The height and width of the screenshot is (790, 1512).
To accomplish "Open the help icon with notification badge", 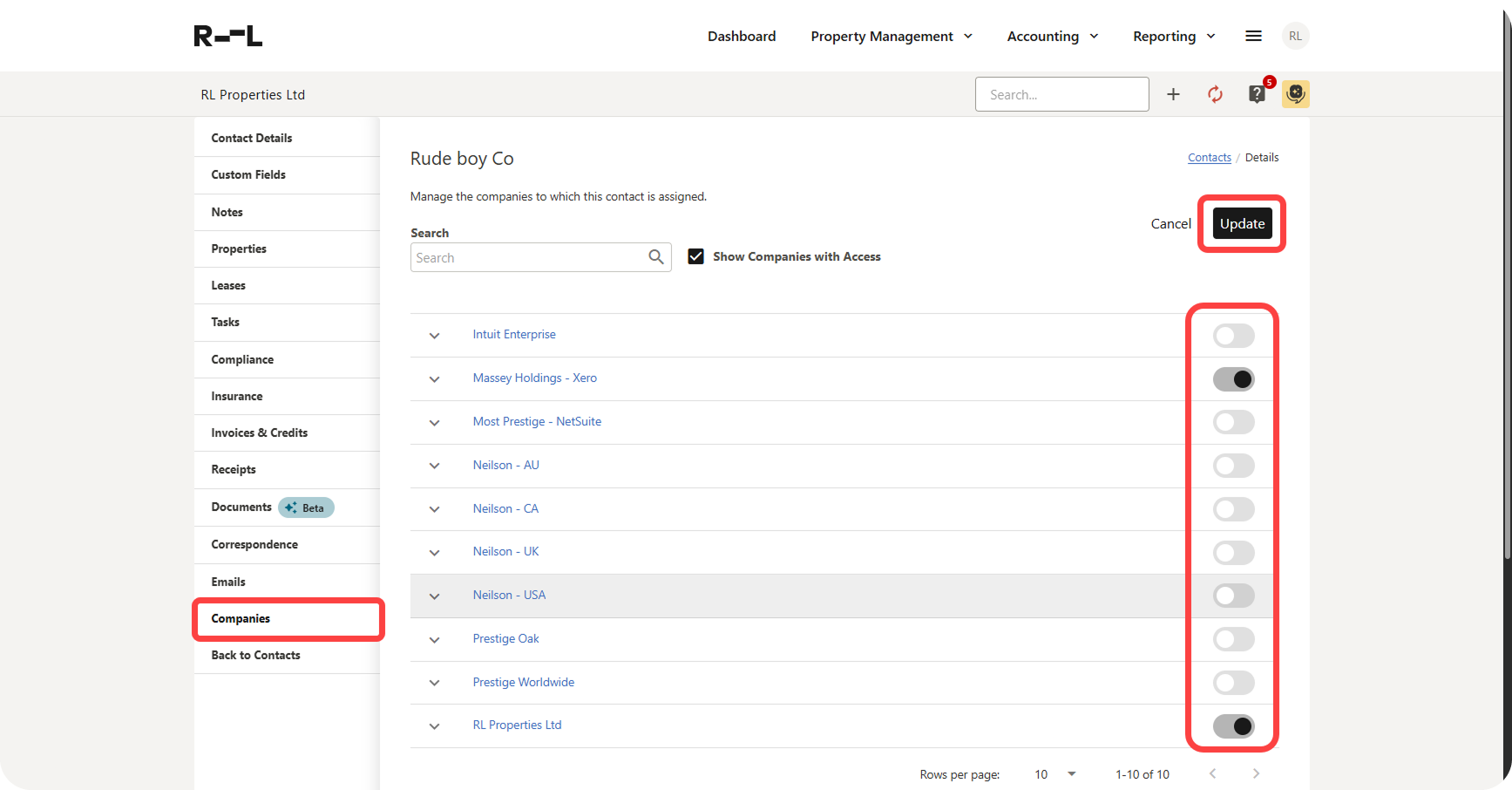I will pyautogui.click(x=1257, y=94).
